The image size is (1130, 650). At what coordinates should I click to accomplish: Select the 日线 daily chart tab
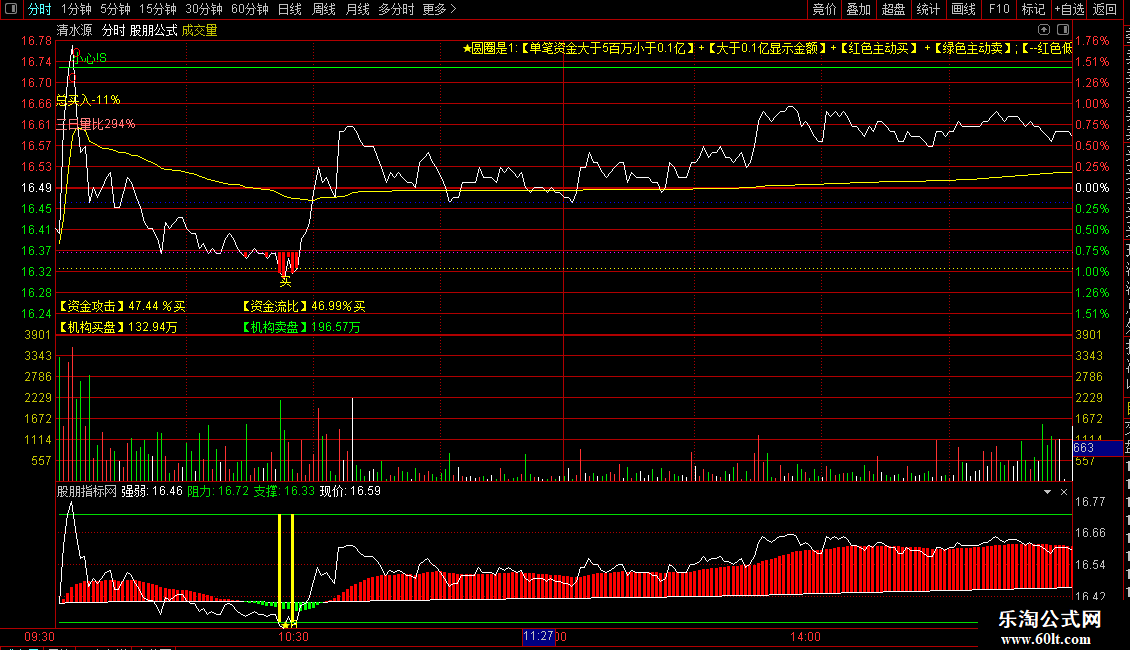(290, 9)
